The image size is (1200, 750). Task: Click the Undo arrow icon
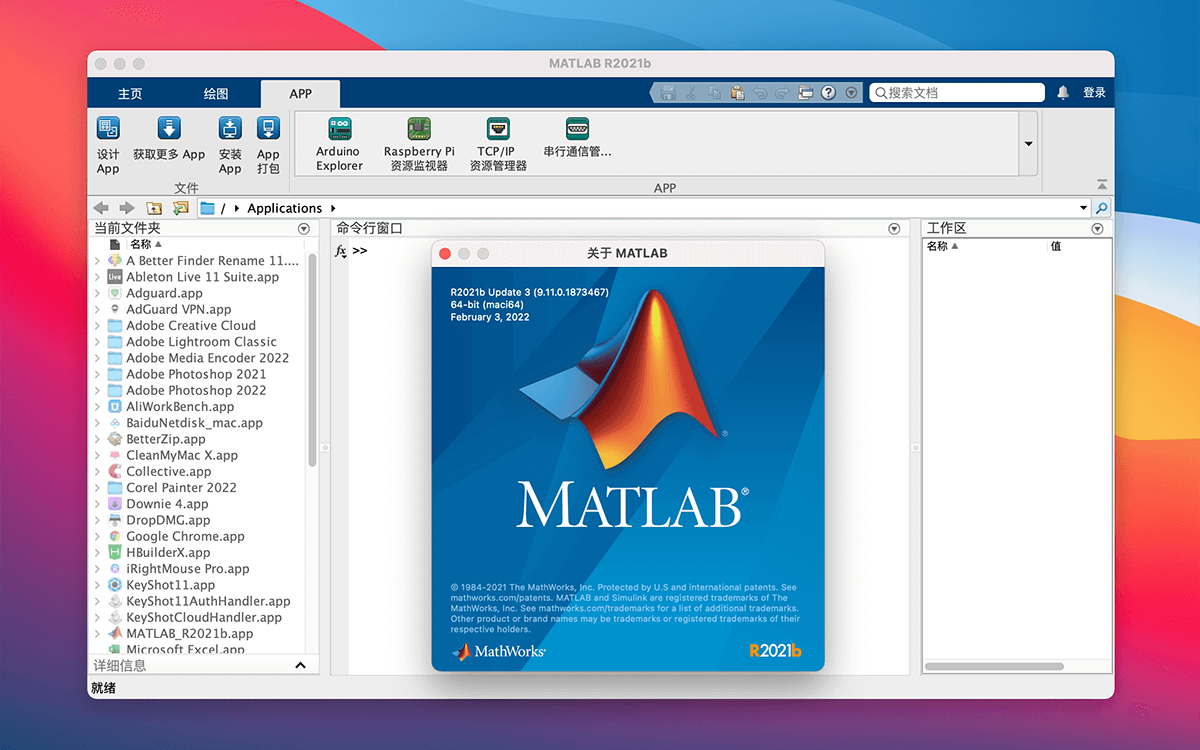760,93
